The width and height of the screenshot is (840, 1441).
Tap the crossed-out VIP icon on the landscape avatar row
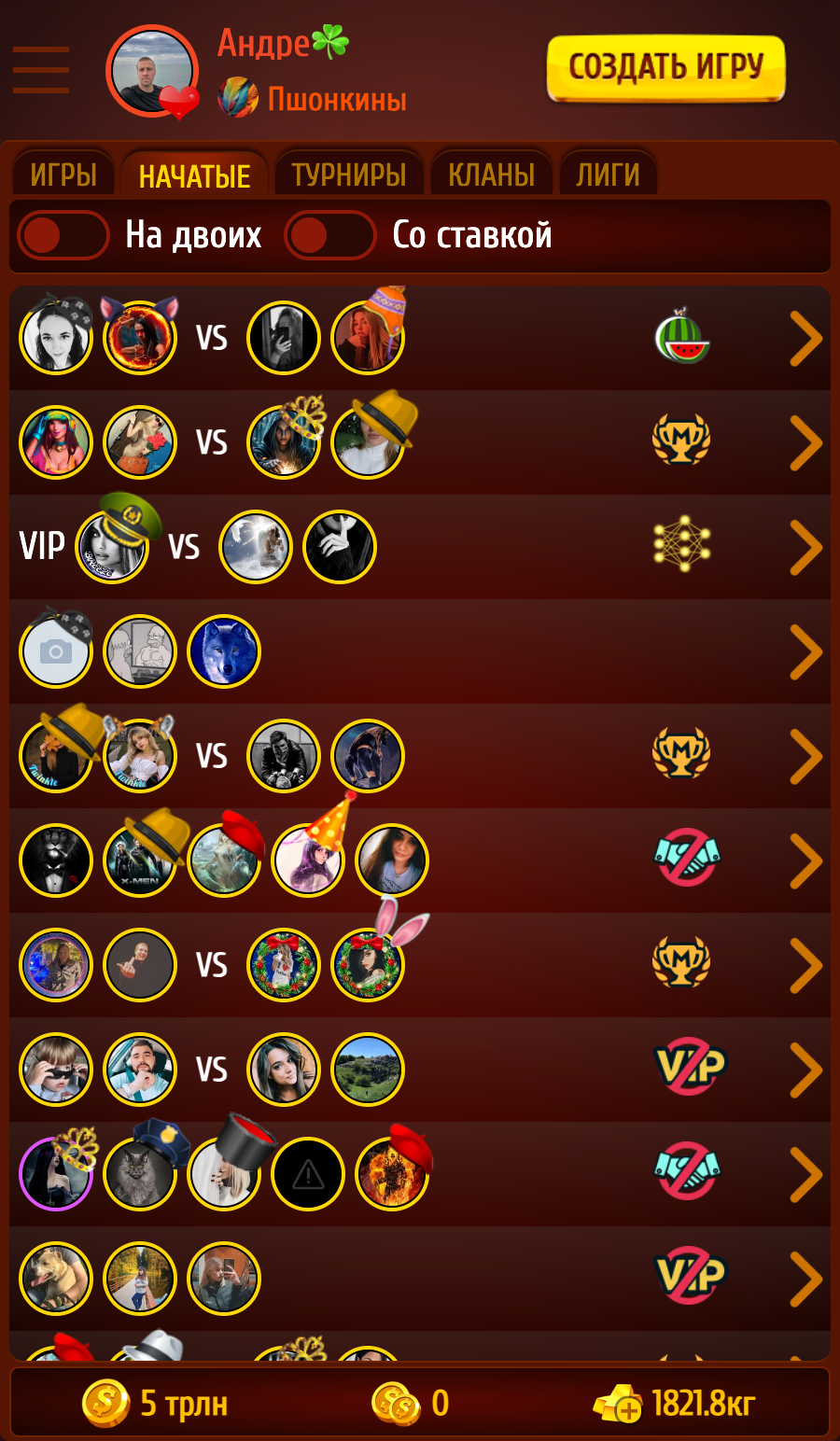(691, 1066)
